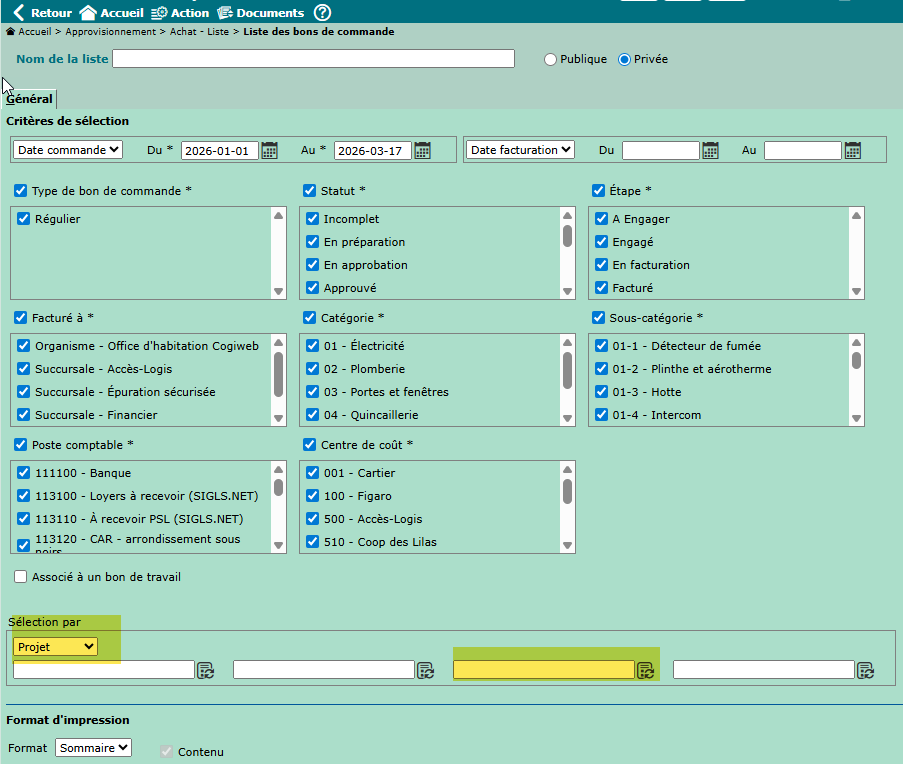
Task: Switch to the Général tab
Action: tap(29, 99)
